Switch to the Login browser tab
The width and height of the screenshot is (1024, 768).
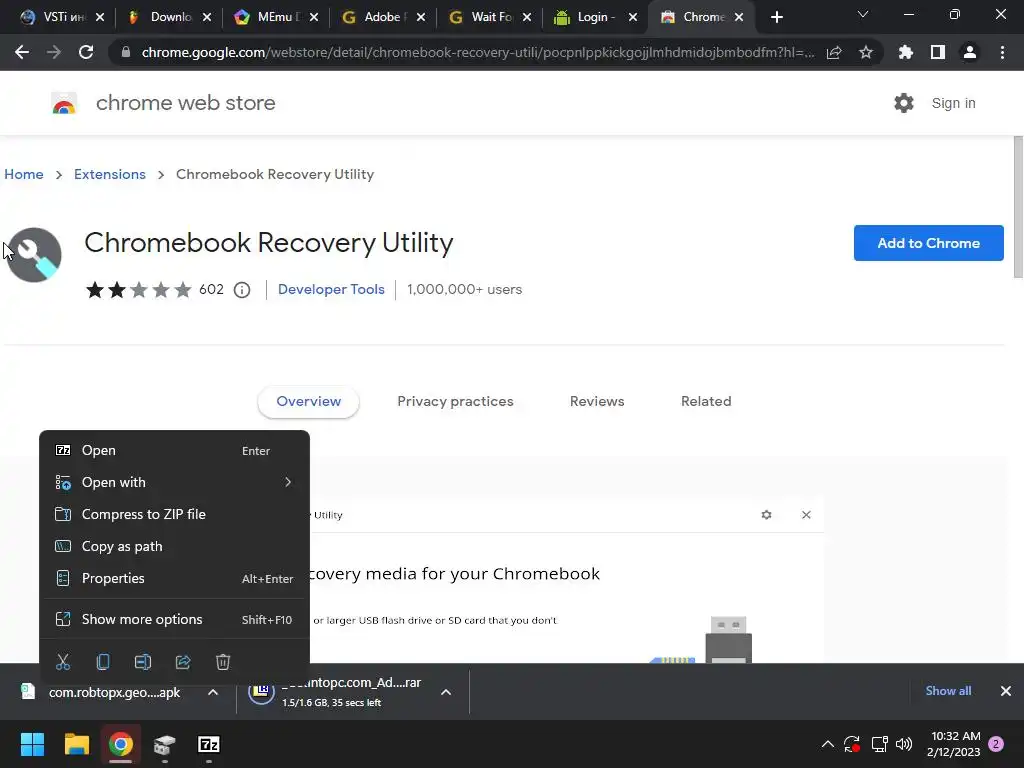[x=596, y=17]
